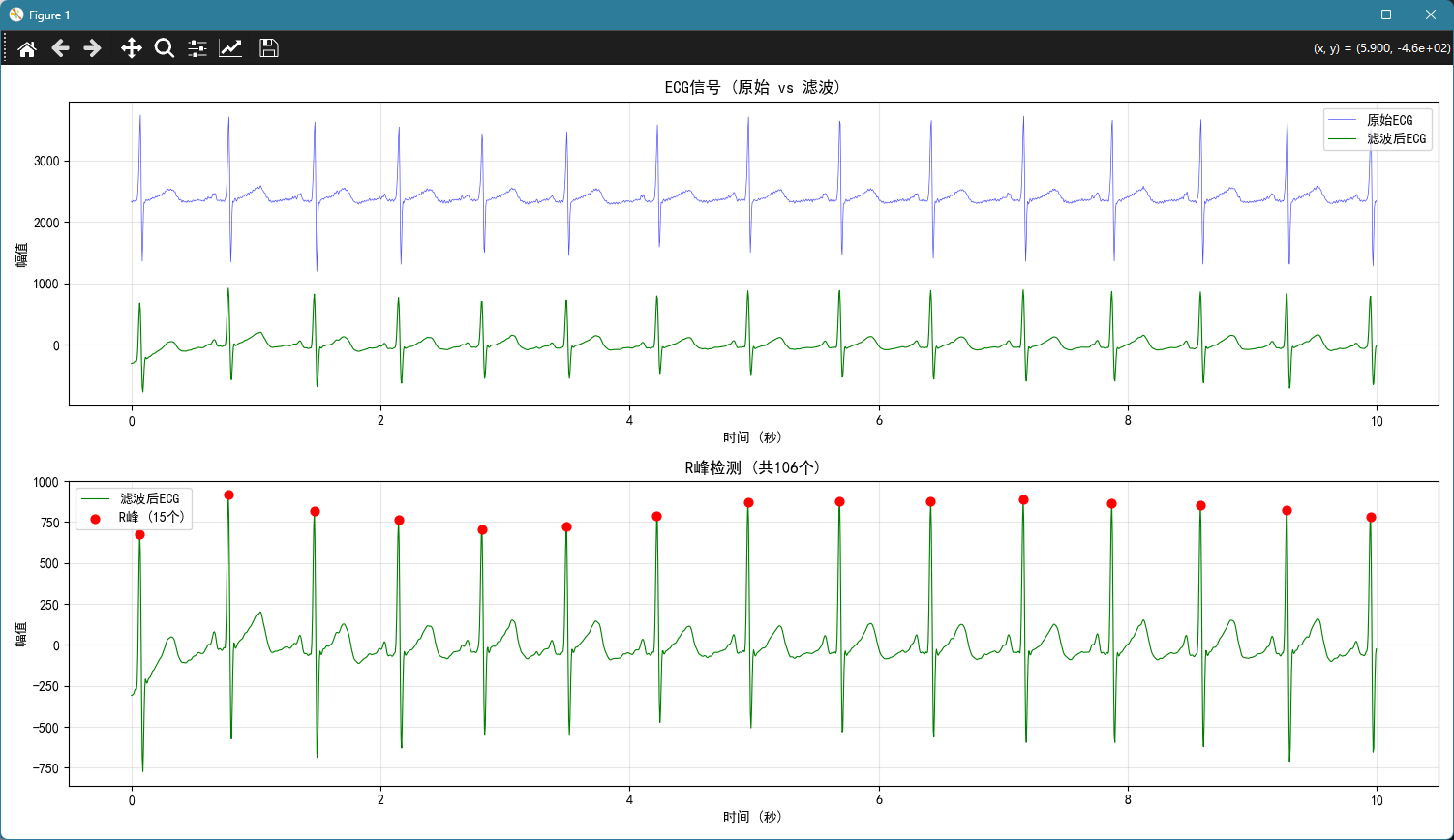Click the last red R-peak marker near 10 seconds
This screenshot has height=840, width=1454.
[x=1371, y=517]
